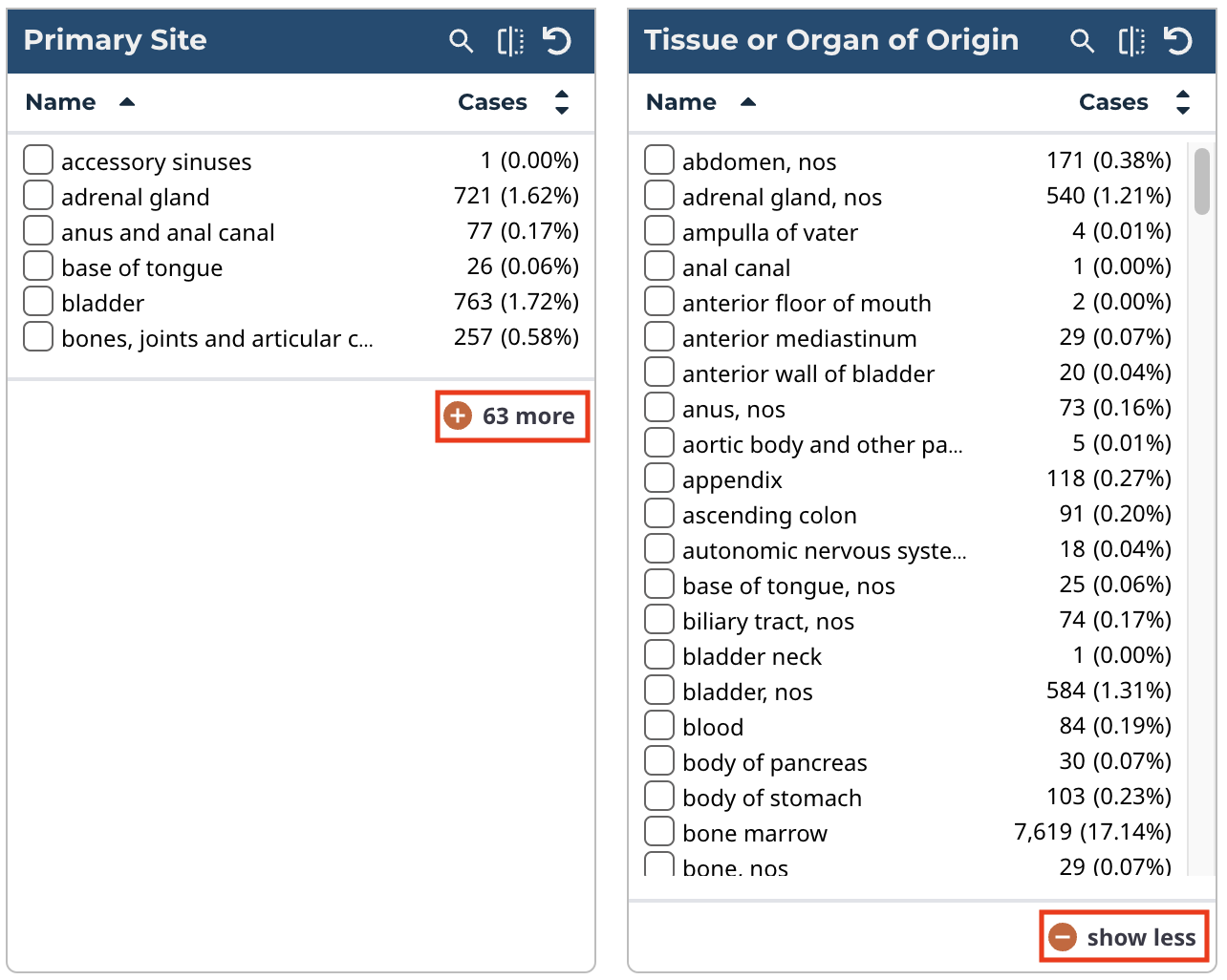
Task: Enable the appendix filter checkbox
Action: tap(659, 479)
